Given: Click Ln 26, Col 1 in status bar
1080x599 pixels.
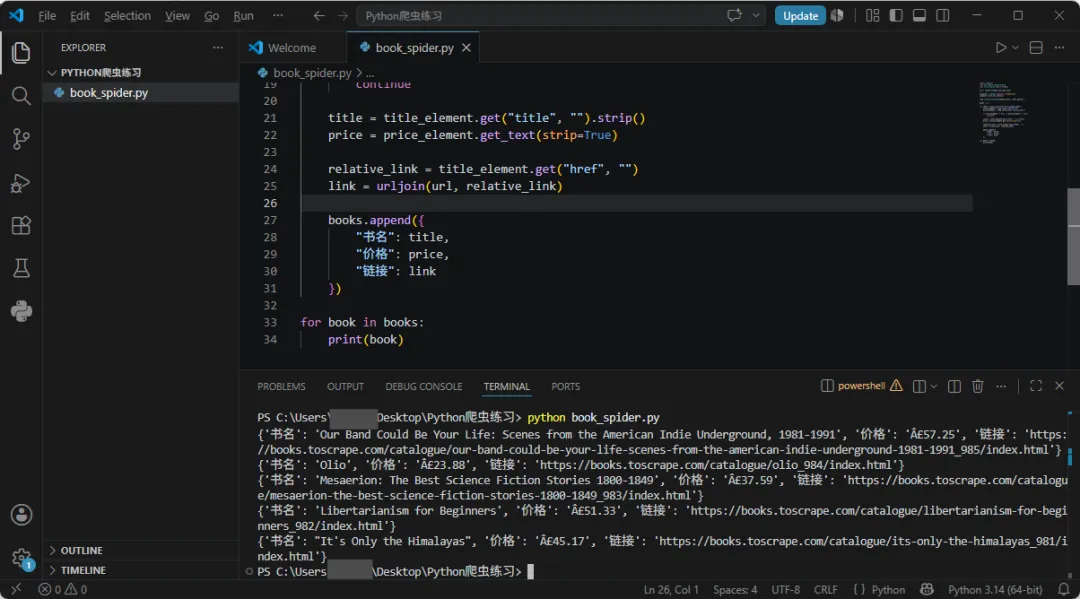Looking at the screenshot, I should click(x=671, y=589).
